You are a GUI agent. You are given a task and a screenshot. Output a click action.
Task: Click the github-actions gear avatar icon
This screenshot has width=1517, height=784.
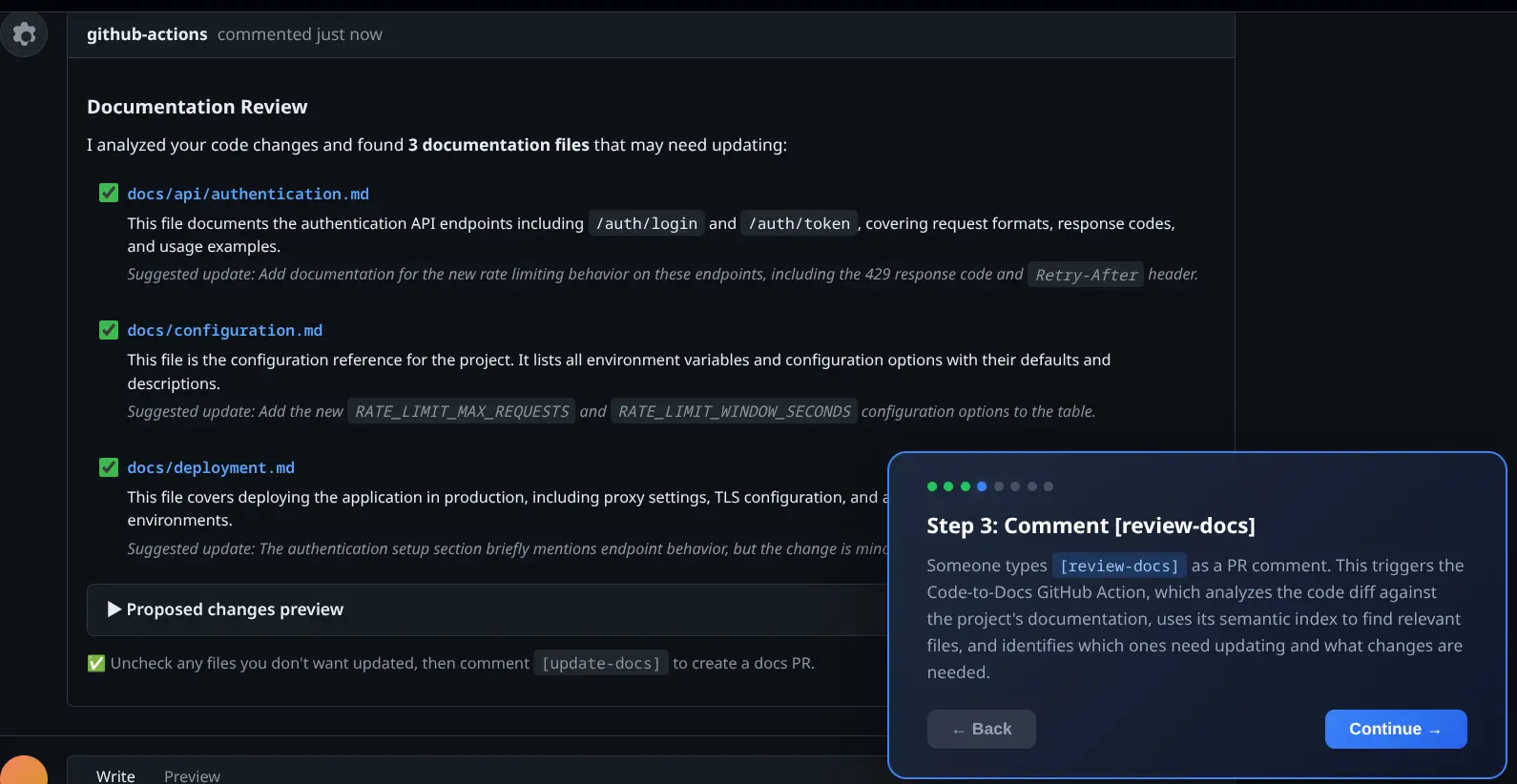point(24,34)
